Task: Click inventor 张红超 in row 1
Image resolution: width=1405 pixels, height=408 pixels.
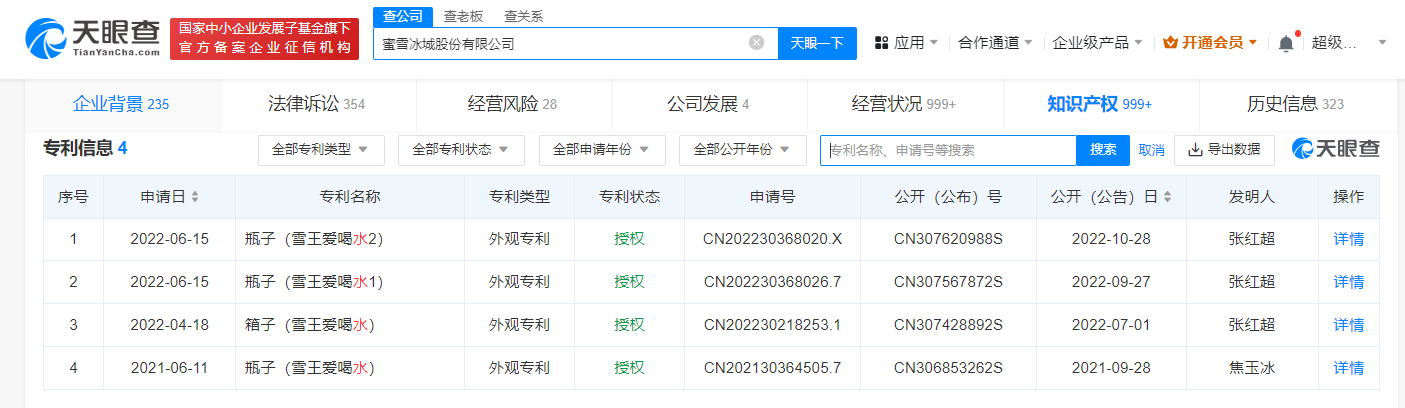Action: (x=1252, y=239)
